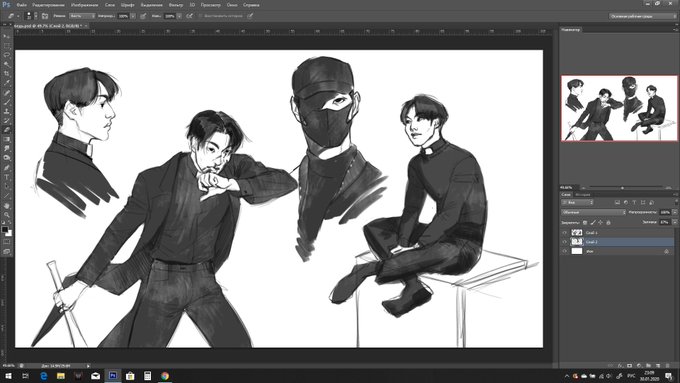Open eraser mode dropdown in options bar

pos(82,16)
